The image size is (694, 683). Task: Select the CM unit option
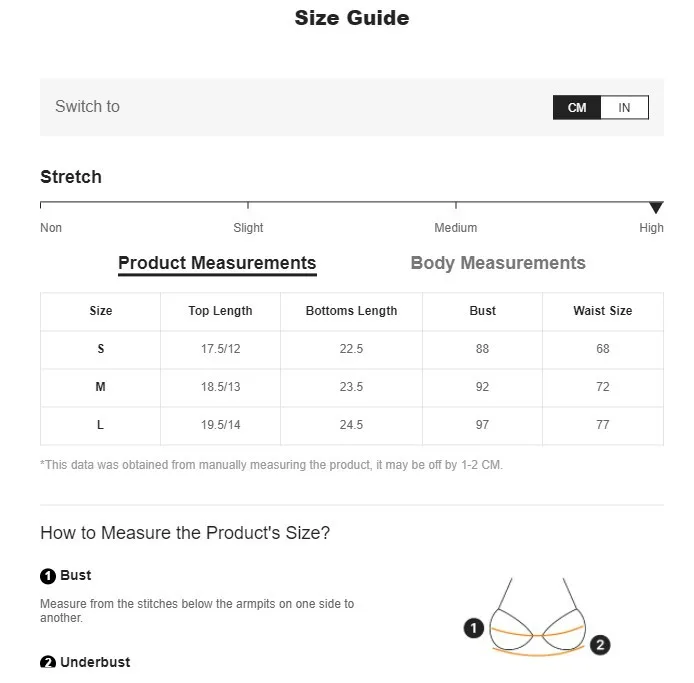pyautogui.click(x=577, y=108)
